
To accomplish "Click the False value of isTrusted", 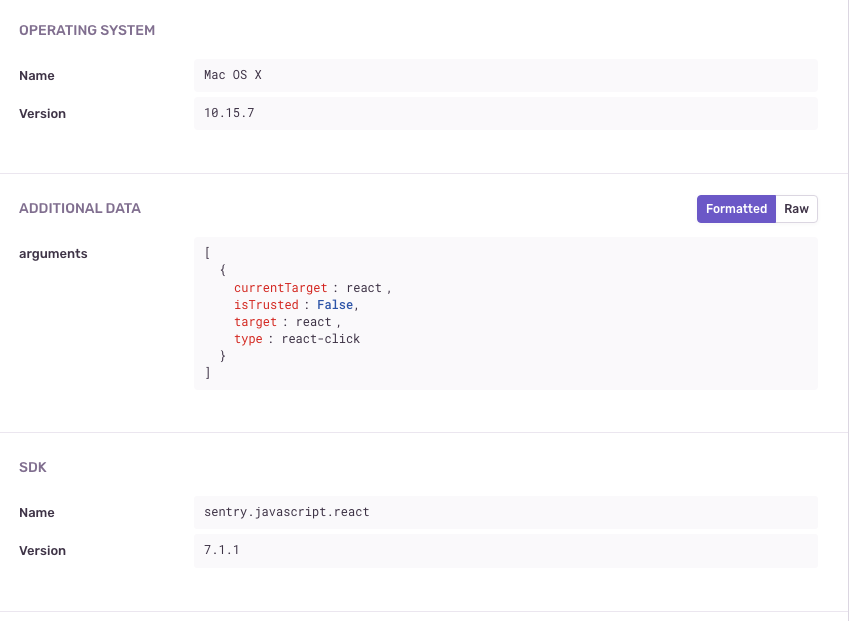I will [335, 305].
